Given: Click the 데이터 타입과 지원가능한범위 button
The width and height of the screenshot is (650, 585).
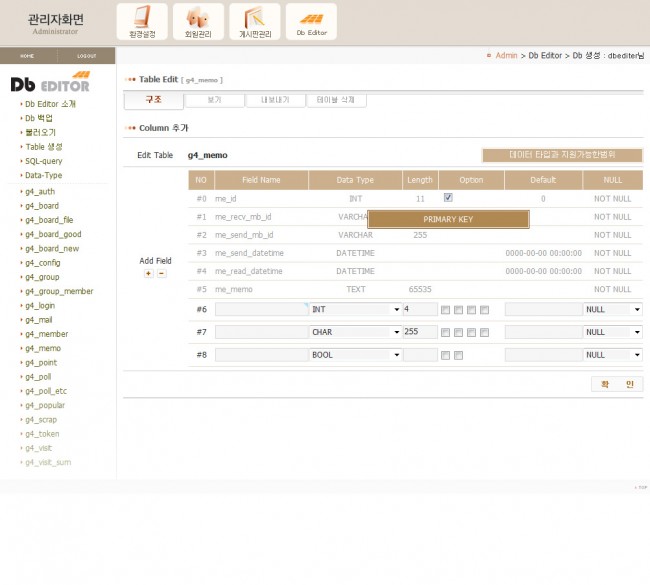Looking at the screenshot, I should coord(562,155).
